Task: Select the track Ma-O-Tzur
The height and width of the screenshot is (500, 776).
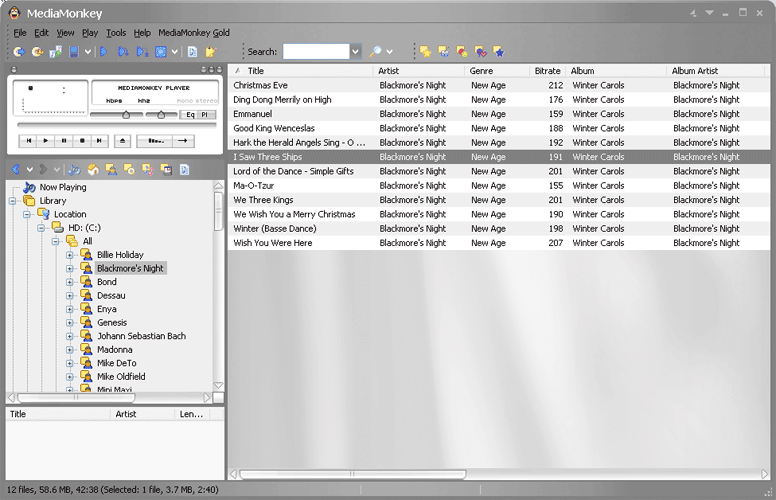Action: coord(499,186)
